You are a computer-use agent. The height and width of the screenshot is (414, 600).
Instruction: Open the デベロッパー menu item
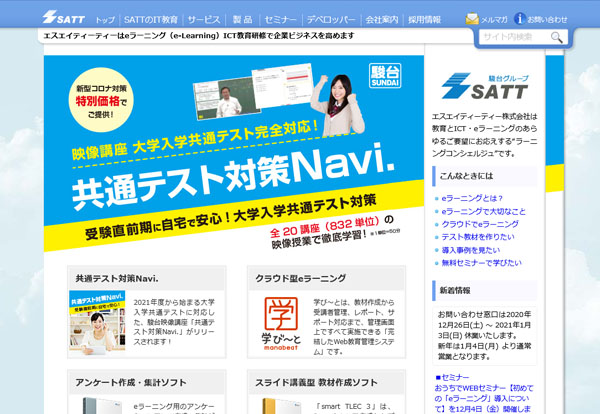coord(331,20)
